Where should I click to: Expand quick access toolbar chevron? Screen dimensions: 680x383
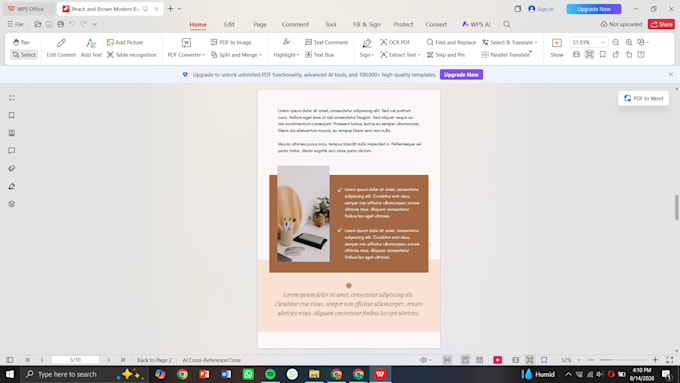point(95,24)
